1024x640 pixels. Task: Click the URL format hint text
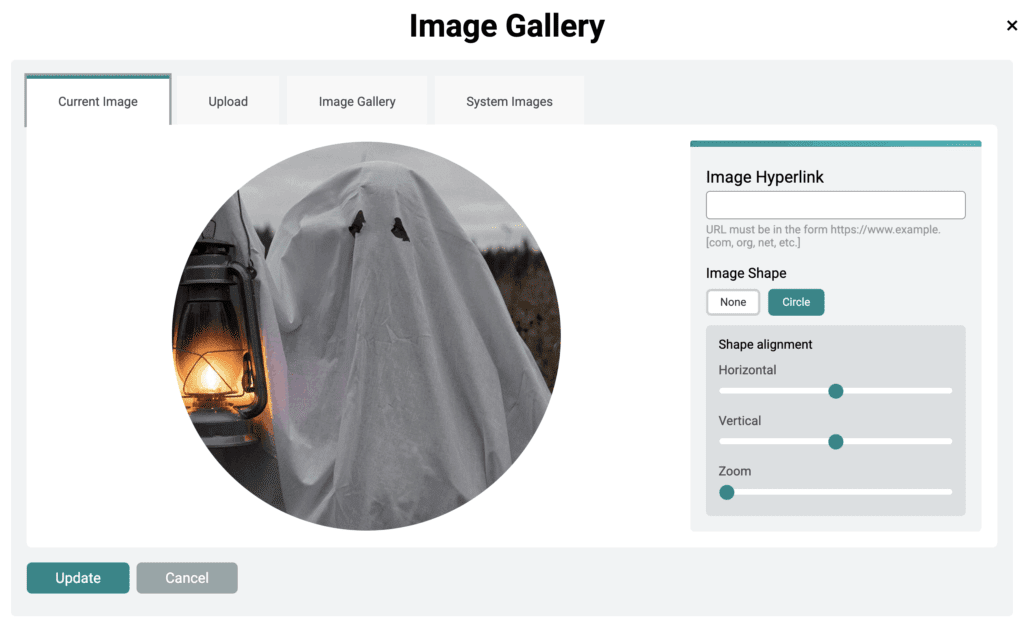coord(823,236)
